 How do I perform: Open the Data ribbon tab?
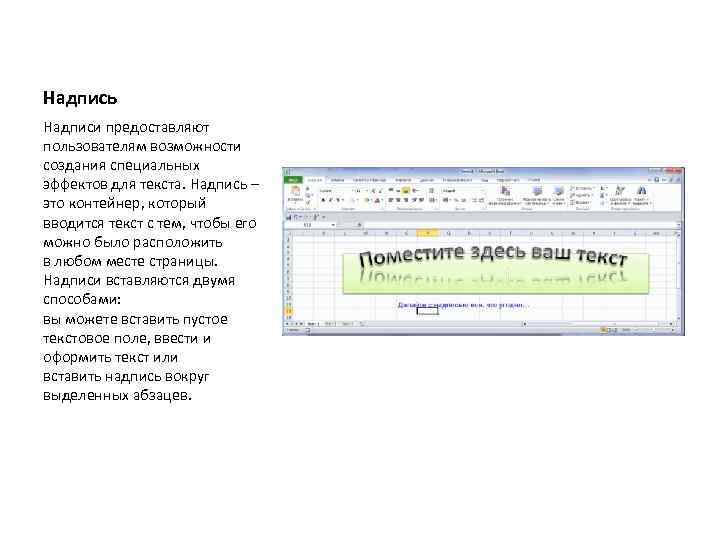pyautogui.click(x=427, y=180)
